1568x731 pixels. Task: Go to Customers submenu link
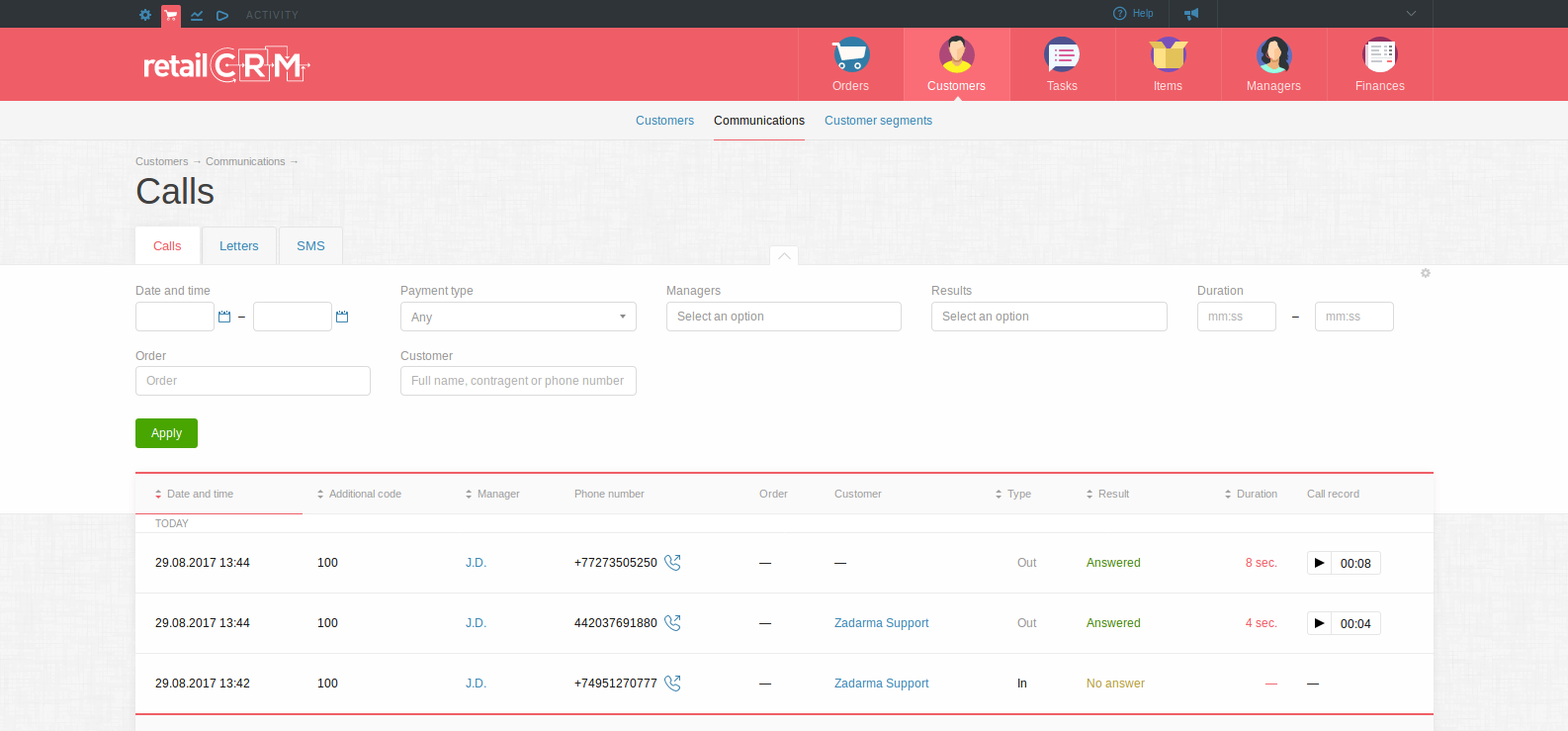[x=664, y=121]
